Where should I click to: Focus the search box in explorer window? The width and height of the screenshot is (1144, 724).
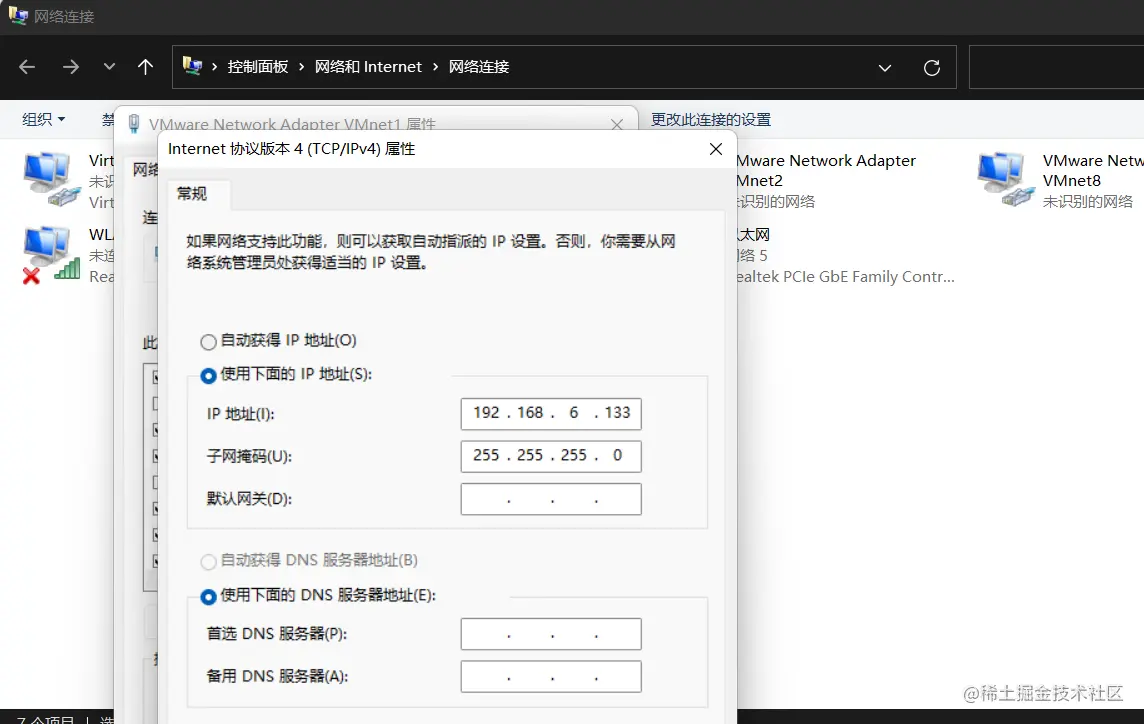1056,67
